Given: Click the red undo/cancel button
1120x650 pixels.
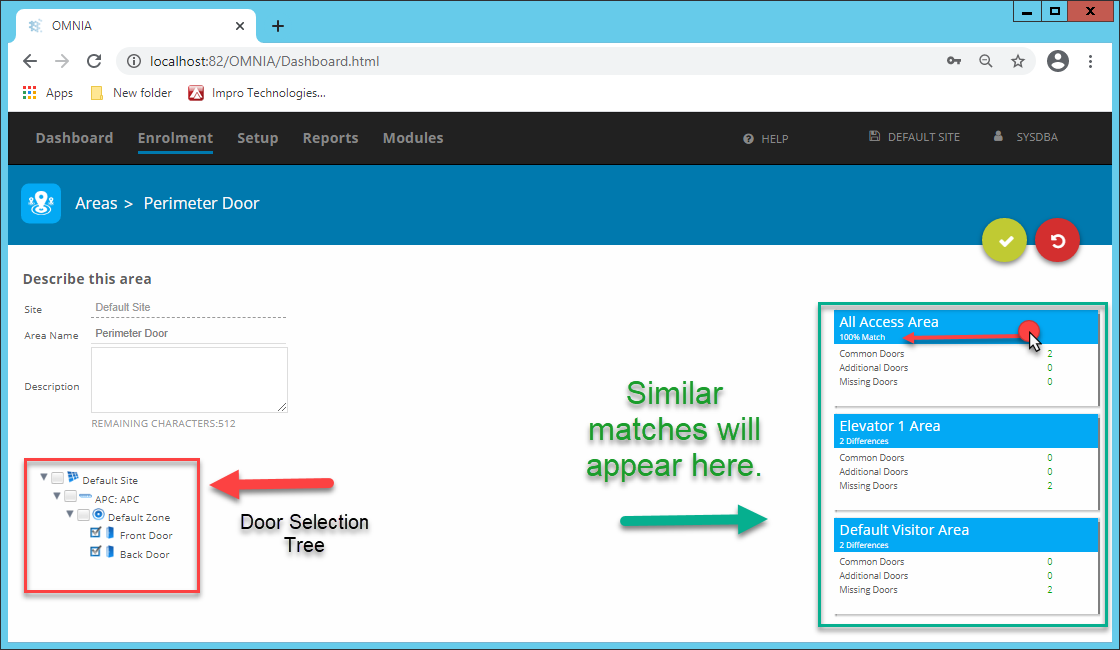Looking at the screenshot, I should coord(1057,241).
